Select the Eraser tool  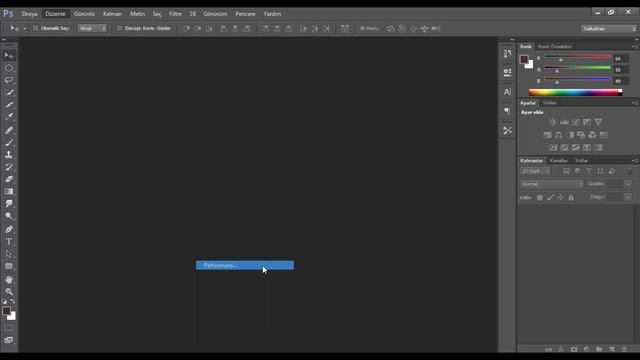[9, 179]
